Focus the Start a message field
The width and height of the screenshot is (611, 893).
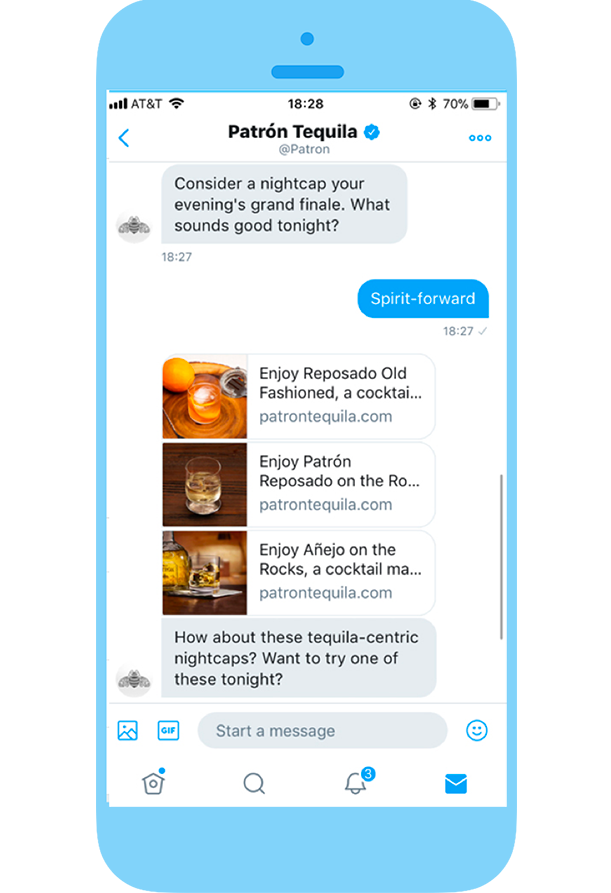tap(322, 730)
